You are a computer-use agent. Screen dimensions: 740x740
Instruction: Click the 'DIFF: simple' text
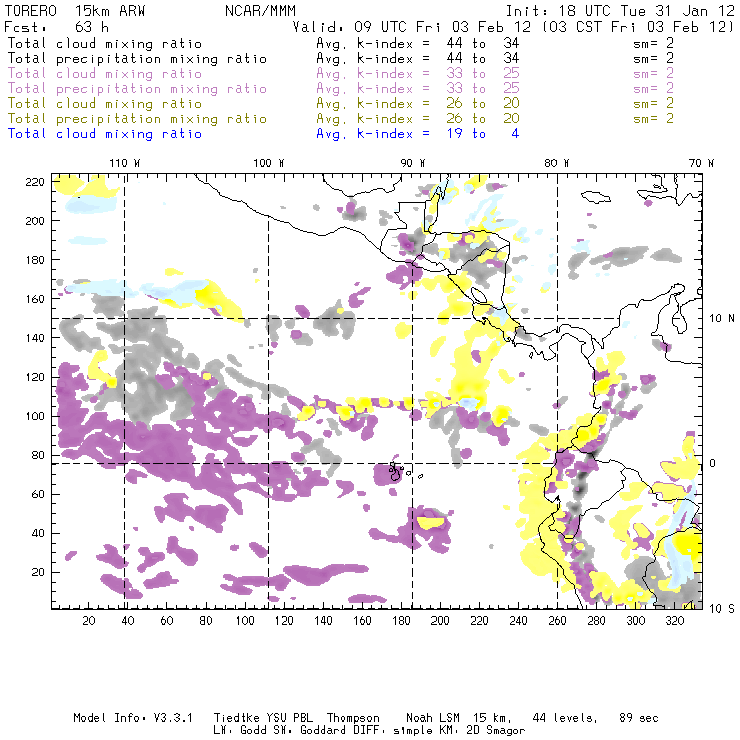pyautogui.click(x=391, y=731)
